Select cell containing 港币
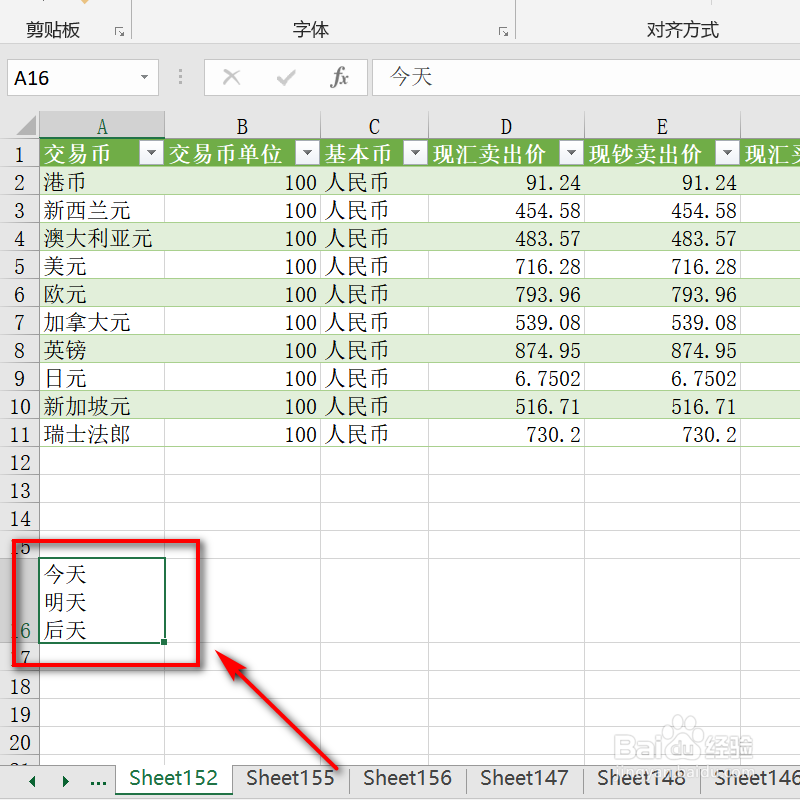The height and width of the screenshot is (800, 800). pyautogui.click(x=102, y=182)
